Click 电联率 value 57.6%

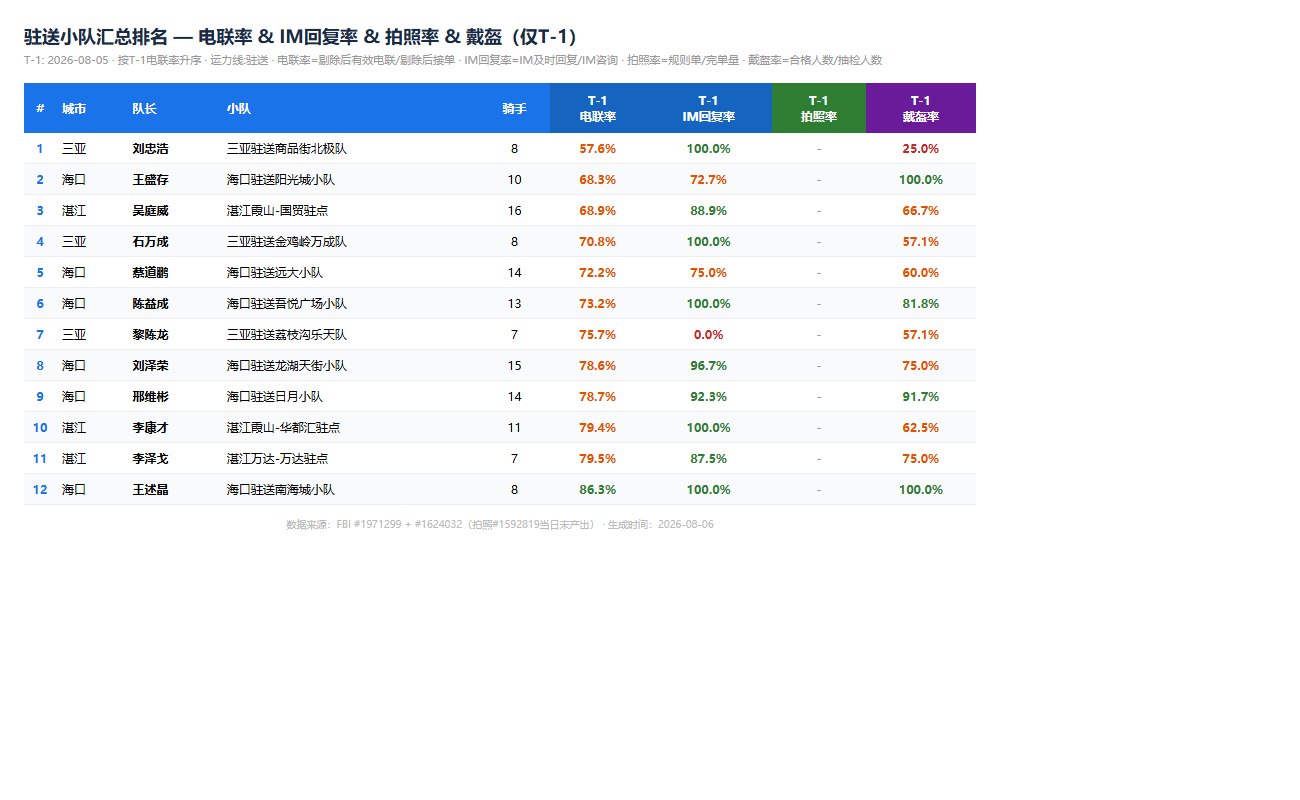[x=598, y=149]
